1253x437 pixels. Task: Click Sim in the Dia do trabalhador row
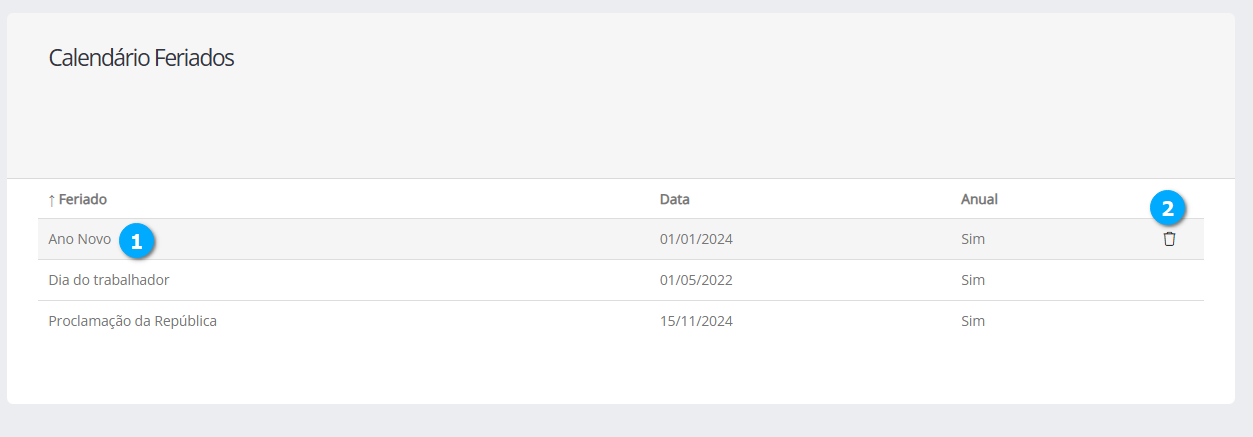(x=973, y=280)
